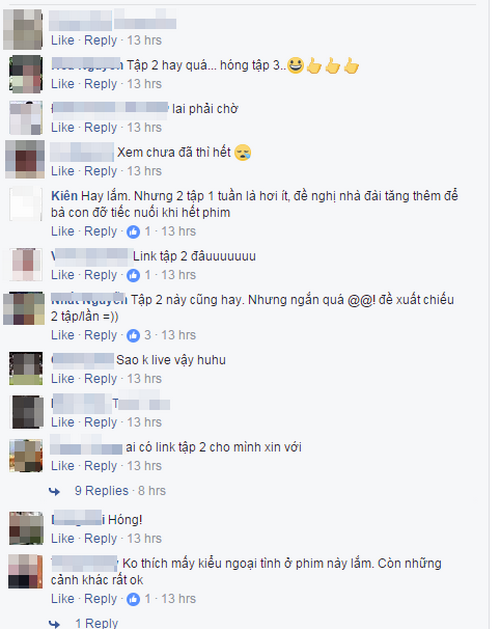Click like reaction icon on 'Link tập 2 đâuuuuuuu' comment
The height and width of the screenshot is (629, 500).
(x=133, y=275)
